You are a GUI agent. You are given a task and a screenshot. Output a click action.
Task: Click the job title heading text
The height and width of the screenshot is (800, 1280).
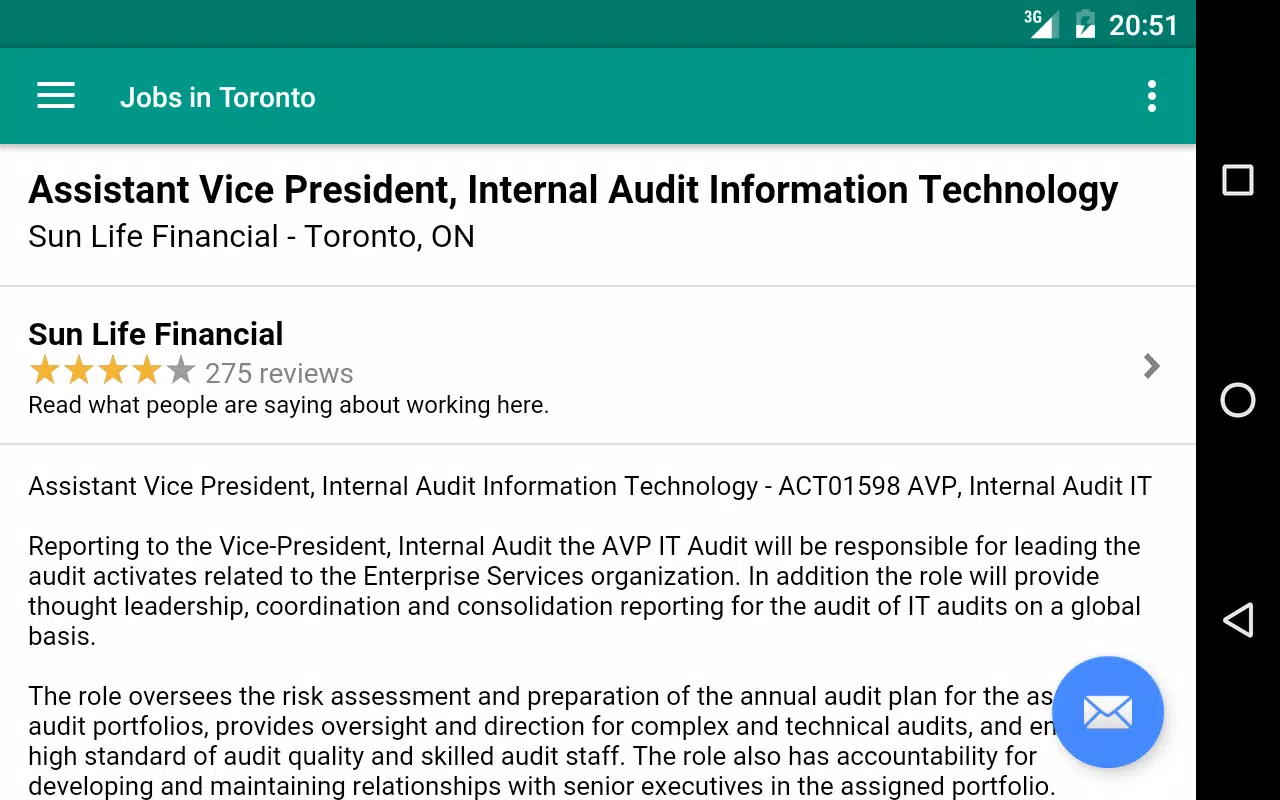coord(573,190)
